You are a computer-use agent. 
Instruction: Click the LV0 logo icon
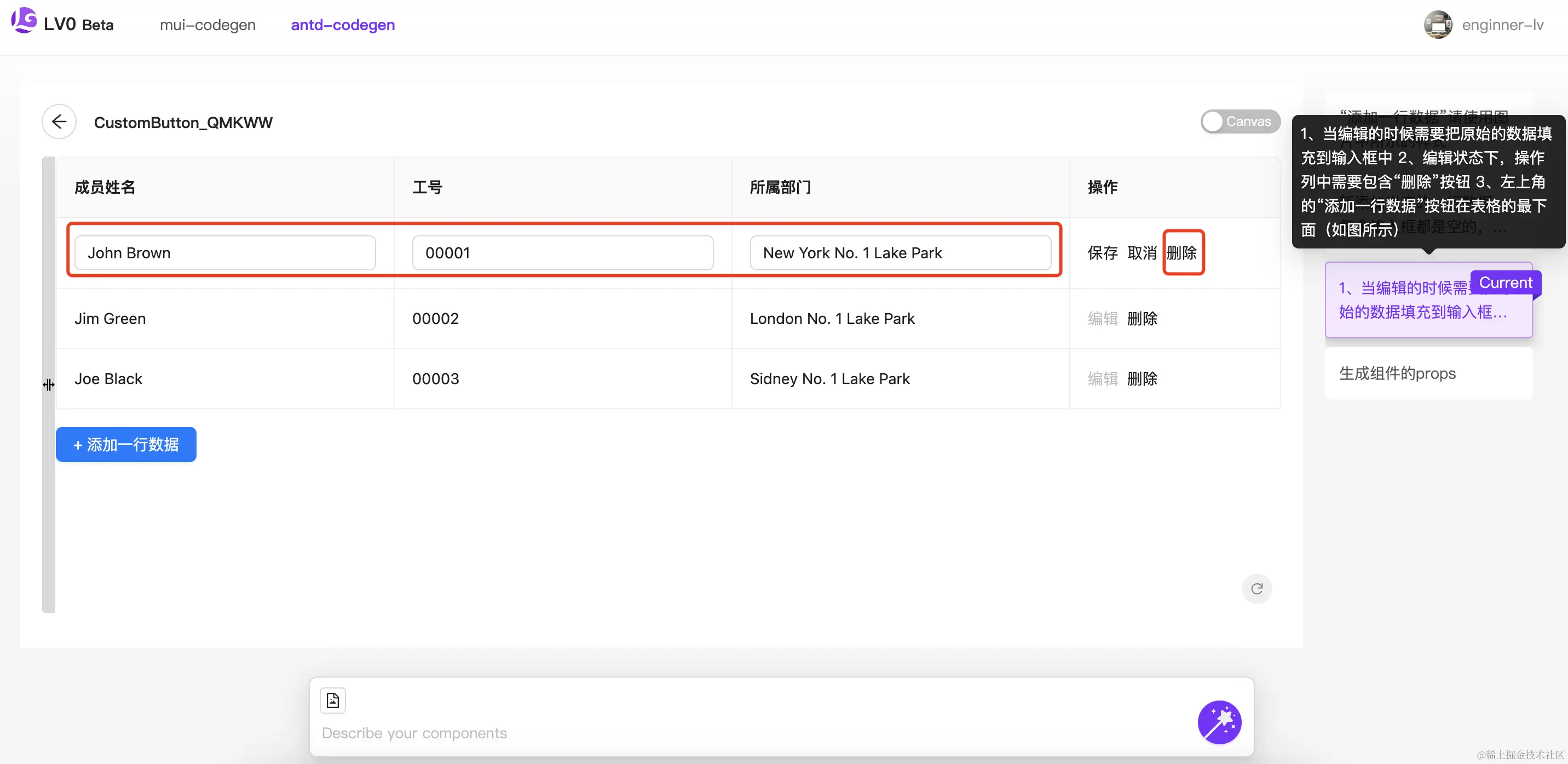tap(24, 21)
